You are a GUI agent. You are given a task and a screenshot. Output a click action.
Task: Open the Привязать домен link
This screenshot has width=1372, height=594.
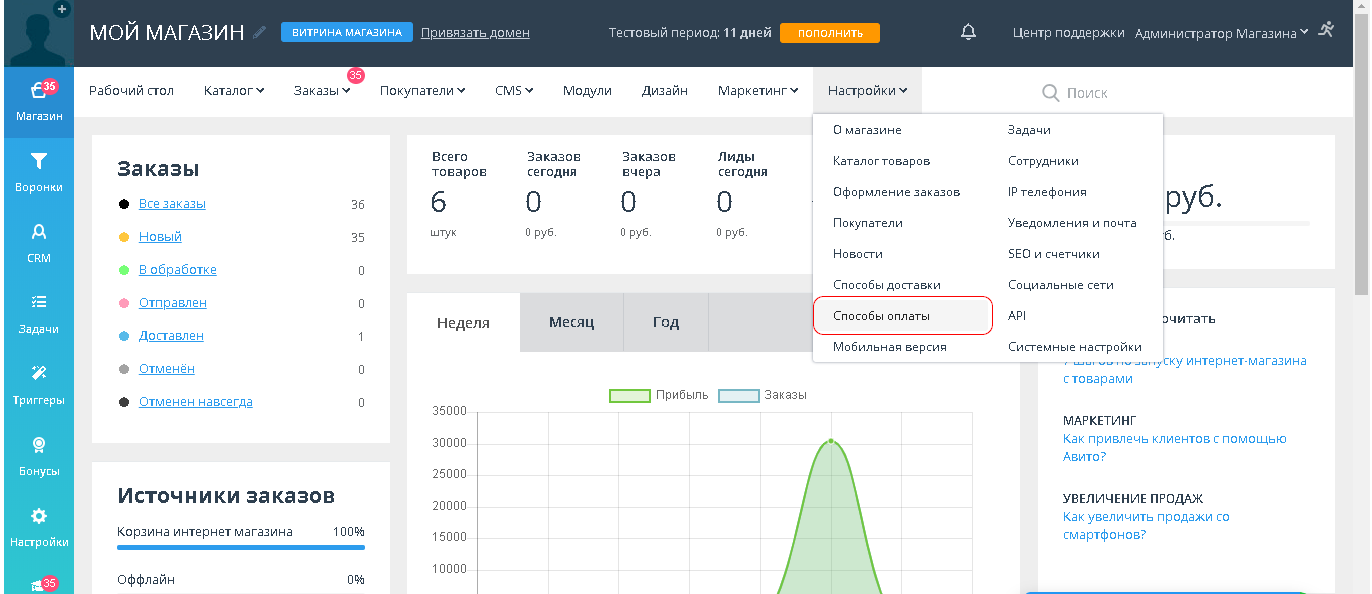[x=475, y=33]
